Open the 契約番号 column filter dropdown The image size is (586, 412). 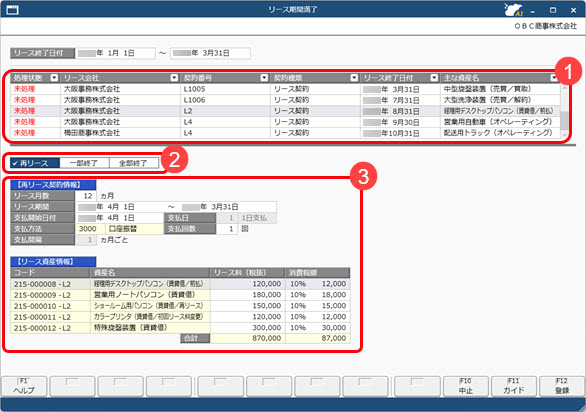click(264, 78)
